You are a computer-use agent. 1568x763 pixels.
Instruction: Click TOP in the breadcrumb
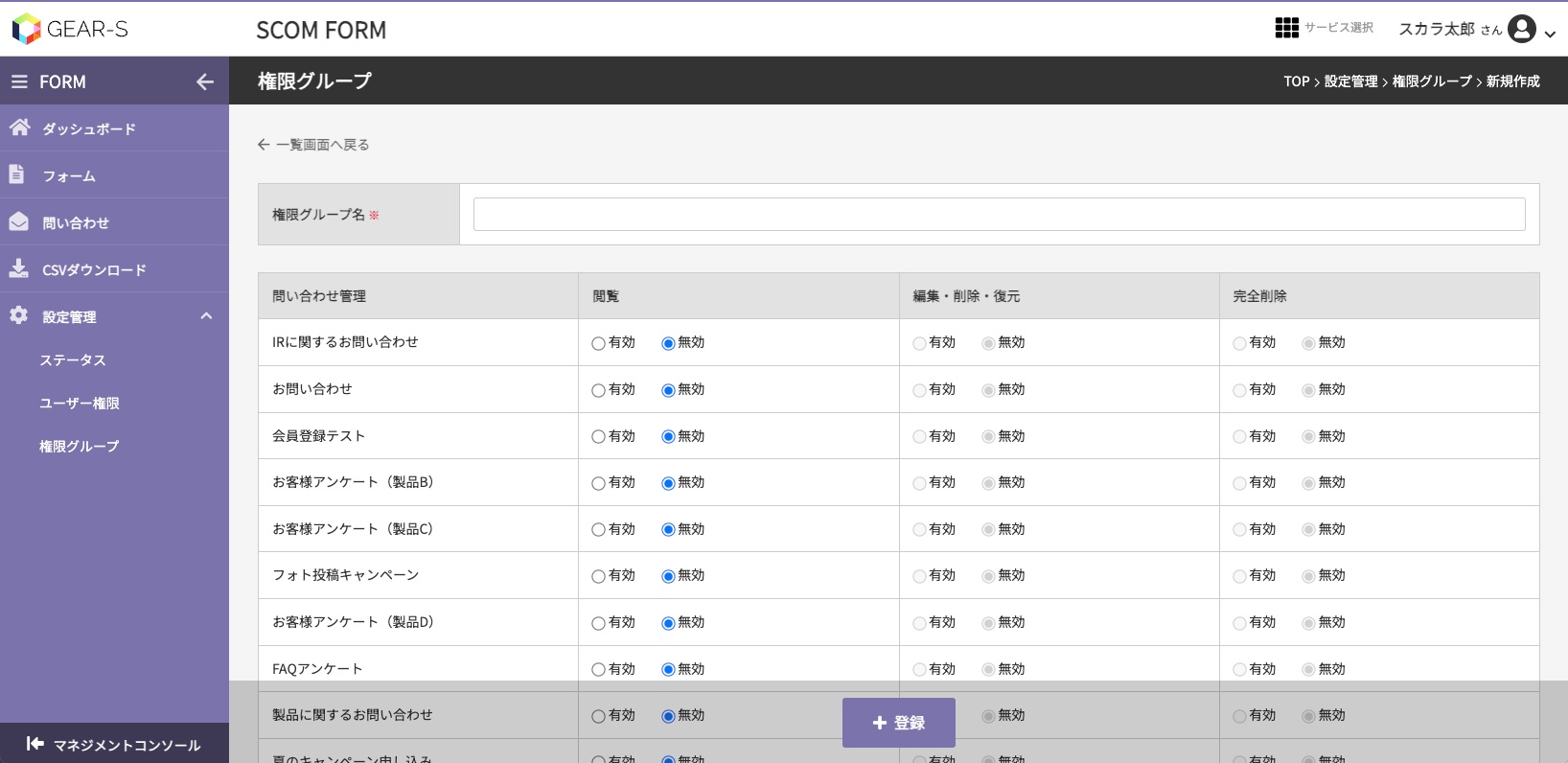[x=1296, y=81]
